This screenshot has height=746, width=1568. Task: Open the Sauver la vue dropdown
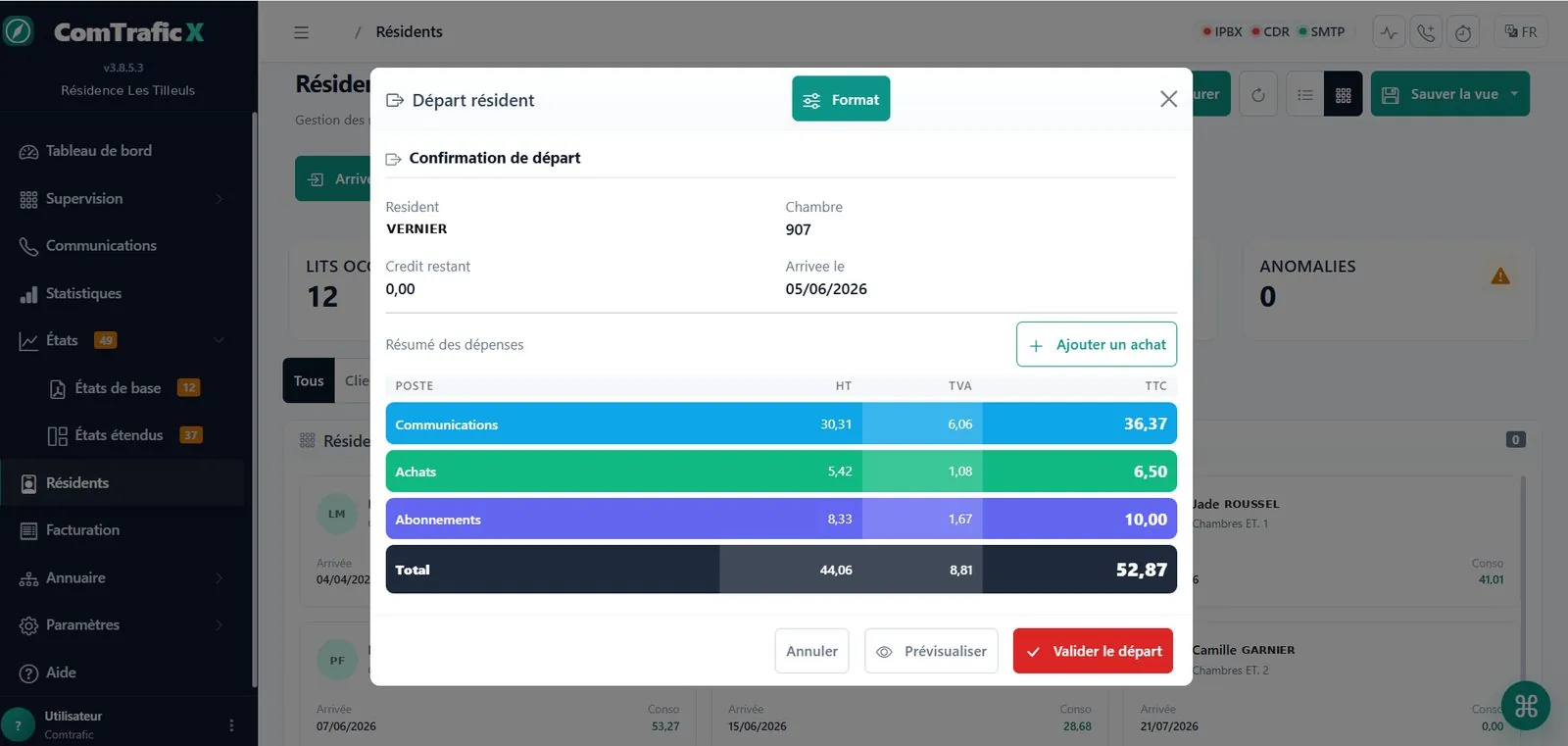pyautogui.click(x=1450, y=94)
